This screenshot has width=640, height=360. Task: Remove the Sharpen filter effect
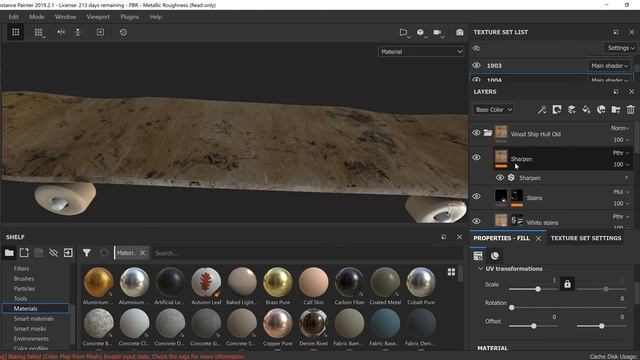click(627, 178)
